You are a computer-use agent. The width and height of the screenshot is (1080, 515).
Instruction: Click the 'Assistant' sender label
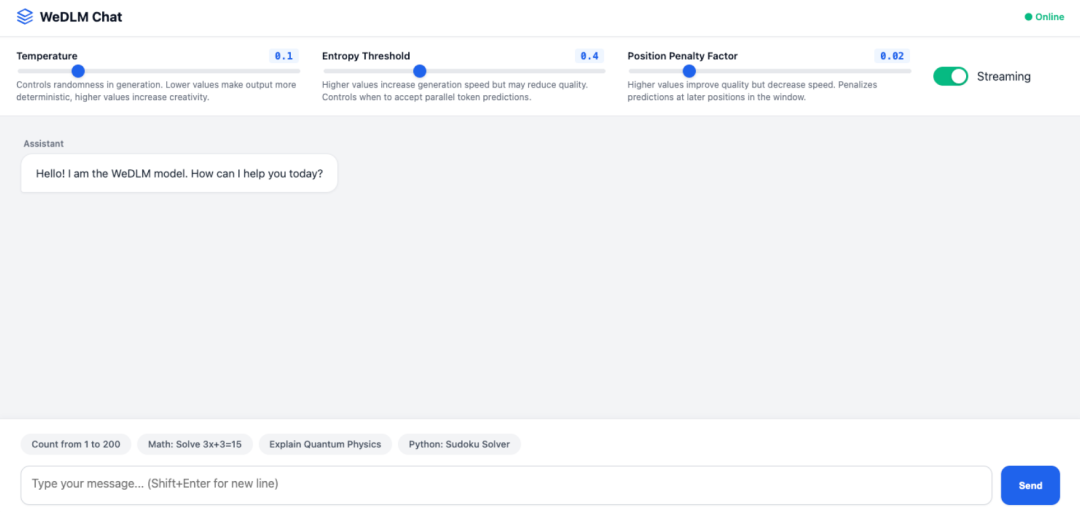coord(43,143)
